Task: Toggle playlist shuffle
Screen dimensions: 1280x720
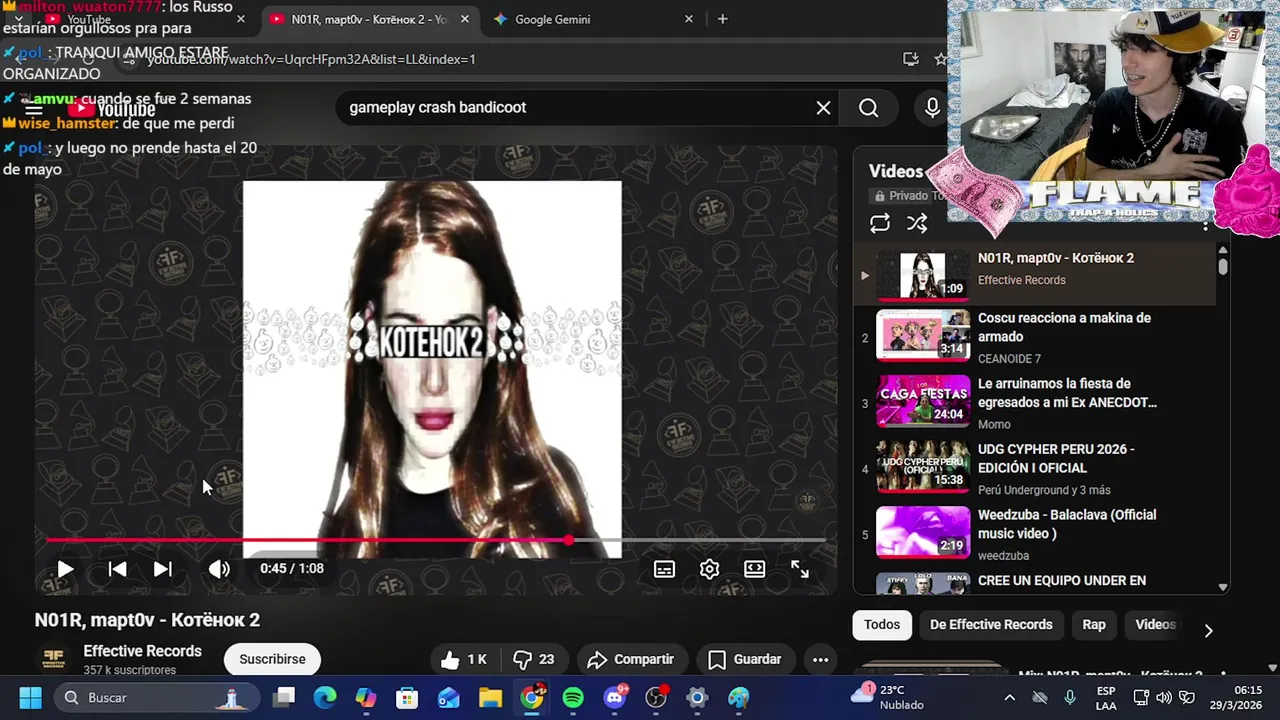Action: coord(917,223)
